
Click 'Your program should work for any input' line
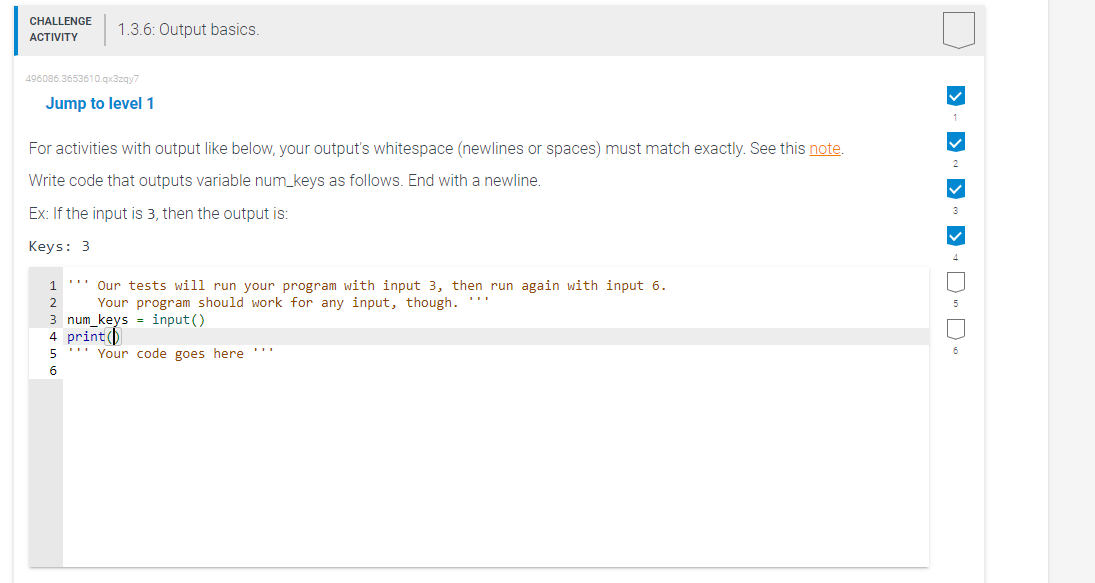(293, 302)
